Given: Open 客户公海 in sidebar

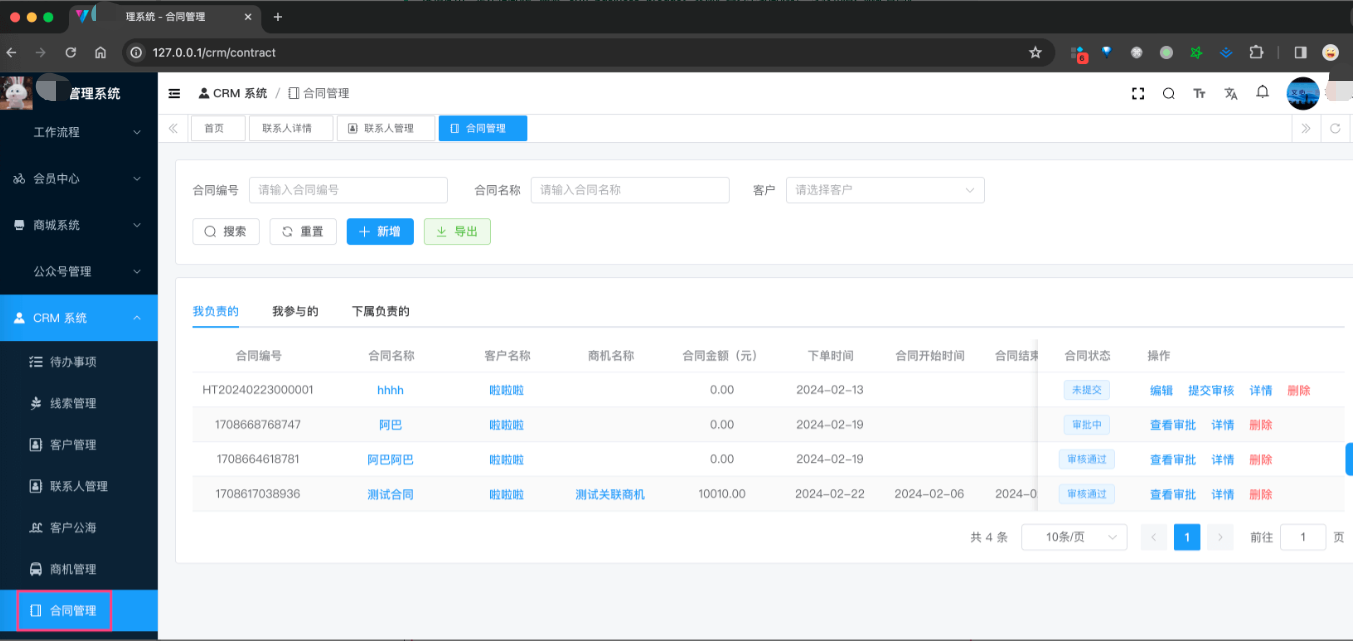Looking at the screenshot, I should 79,528.
